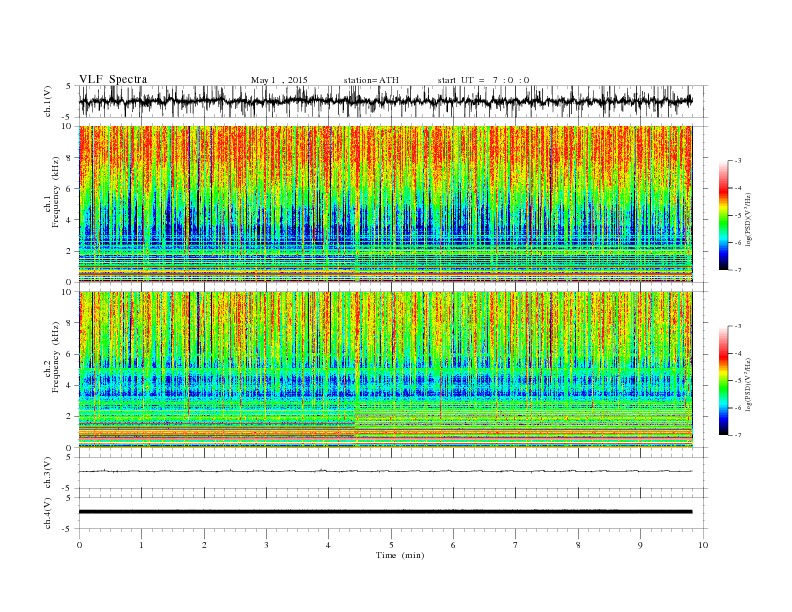Click time-axis tick label "3"
Viewport: 792px width, 612px height.
coord(266,545)
